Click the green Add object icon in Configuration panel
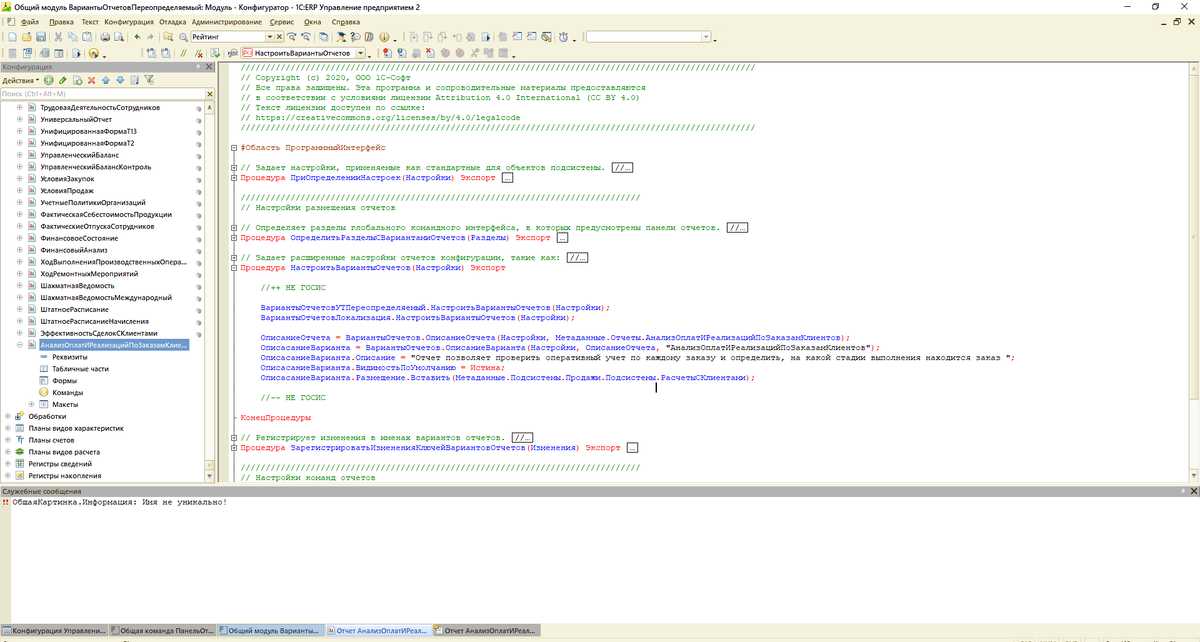 [48, 80]
